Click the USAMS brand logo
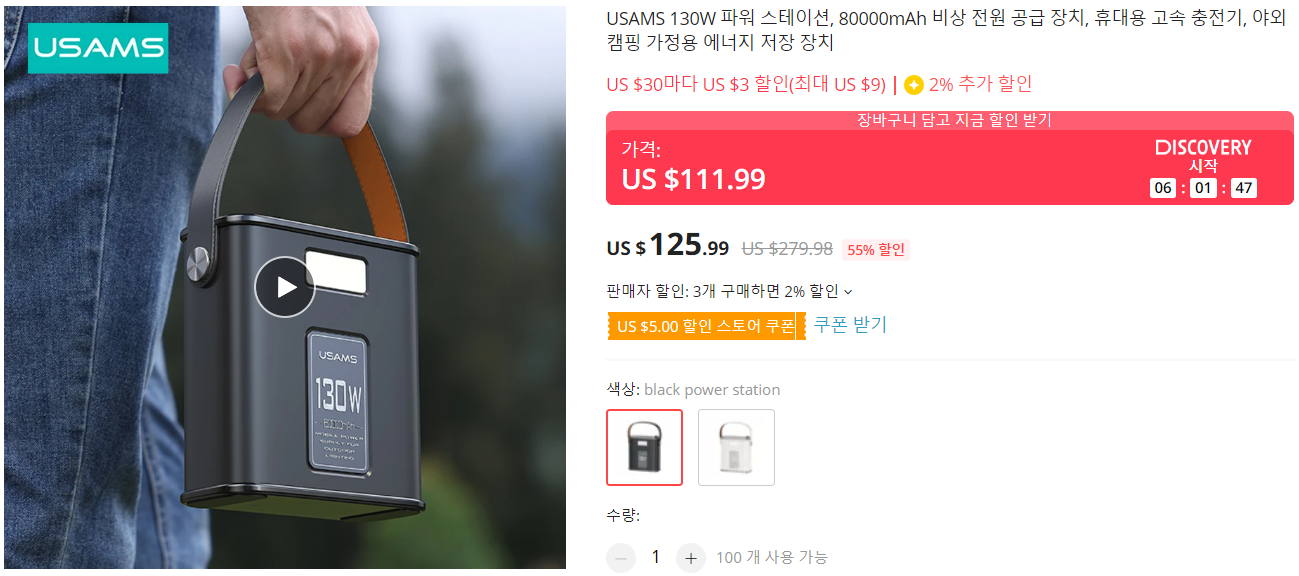This screenshot has height=576, width=1299. [98, 48]
